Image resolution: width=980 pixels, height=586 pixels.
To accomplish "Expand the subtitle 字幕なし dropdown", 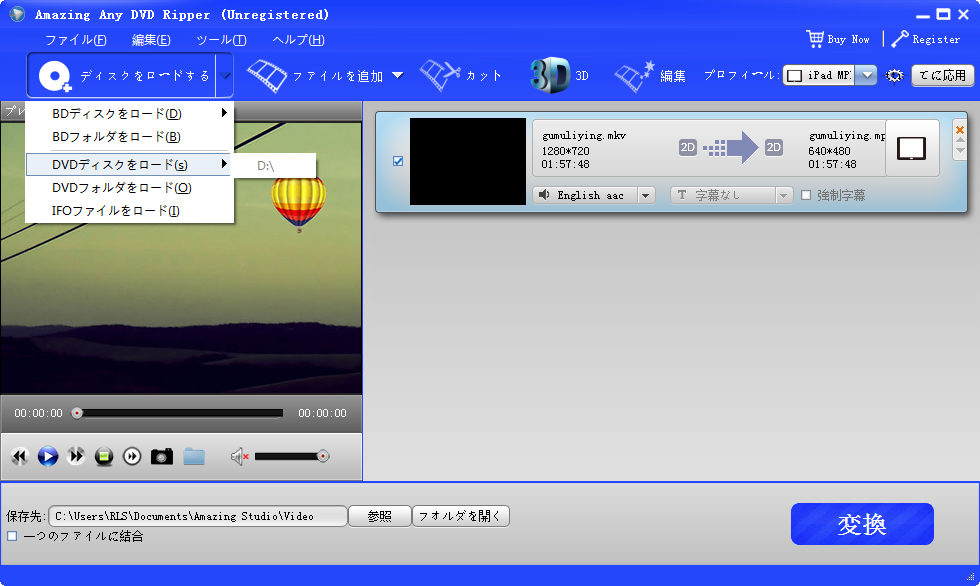I will click(x=784, y=196).
